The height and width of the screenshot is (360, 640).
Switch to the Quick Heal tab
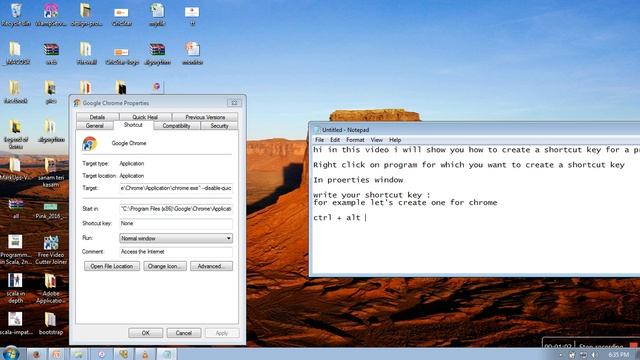click(145, 117)
